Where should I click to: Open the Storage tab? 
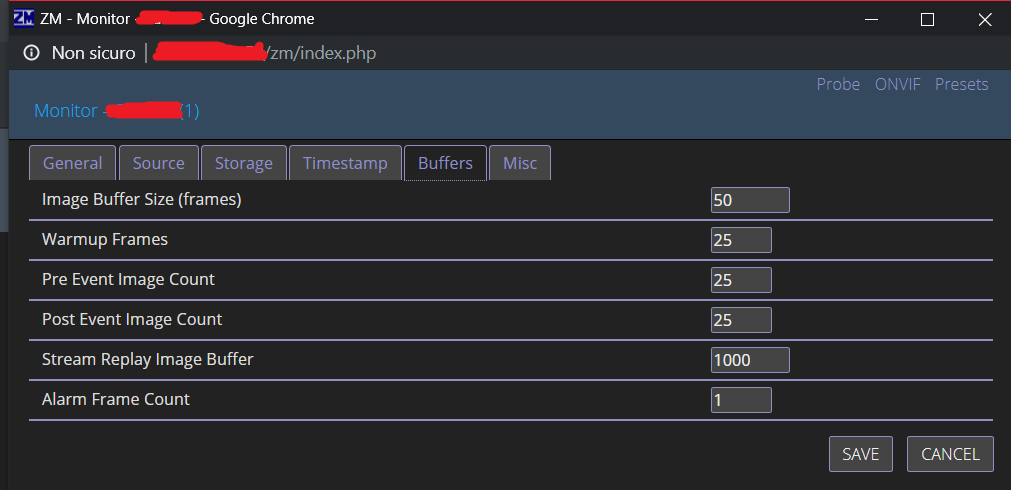[x=244, y=163]
